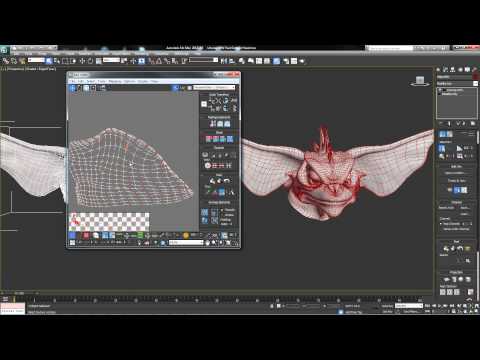This screenshot has width=480, height=360.
Task: Click the first Peel icon in Edit UVWs panel
Action: (212, 181)
